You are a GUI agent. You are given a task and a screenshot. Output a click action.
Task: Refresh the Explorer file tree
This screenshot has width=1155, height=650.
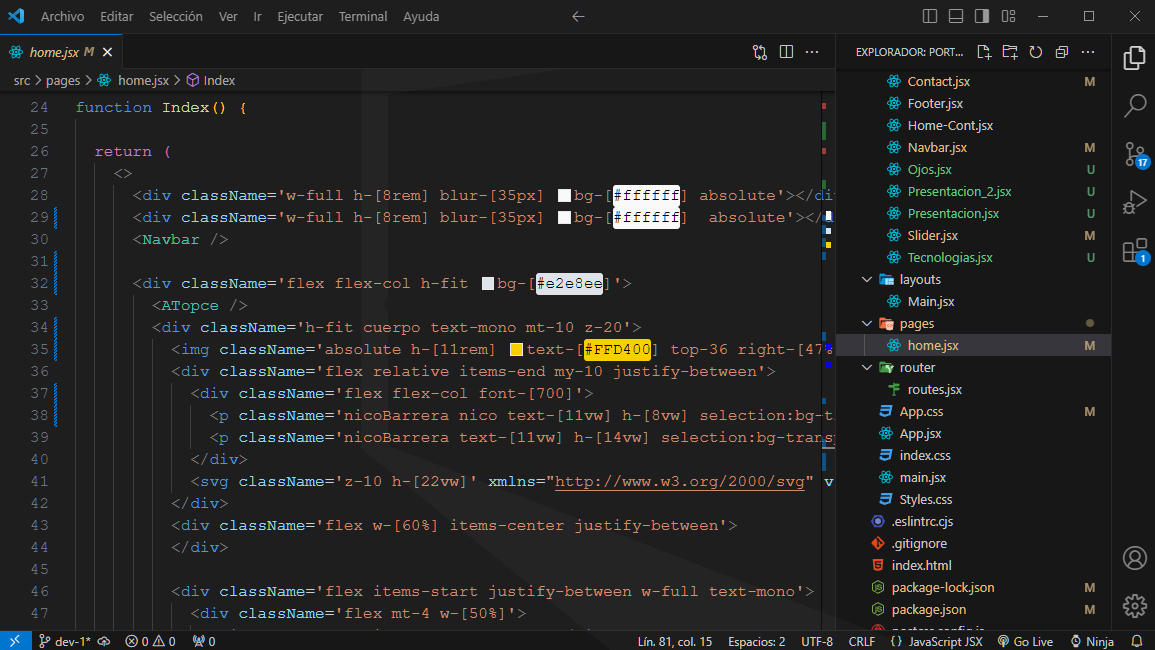pos(1036,52)
